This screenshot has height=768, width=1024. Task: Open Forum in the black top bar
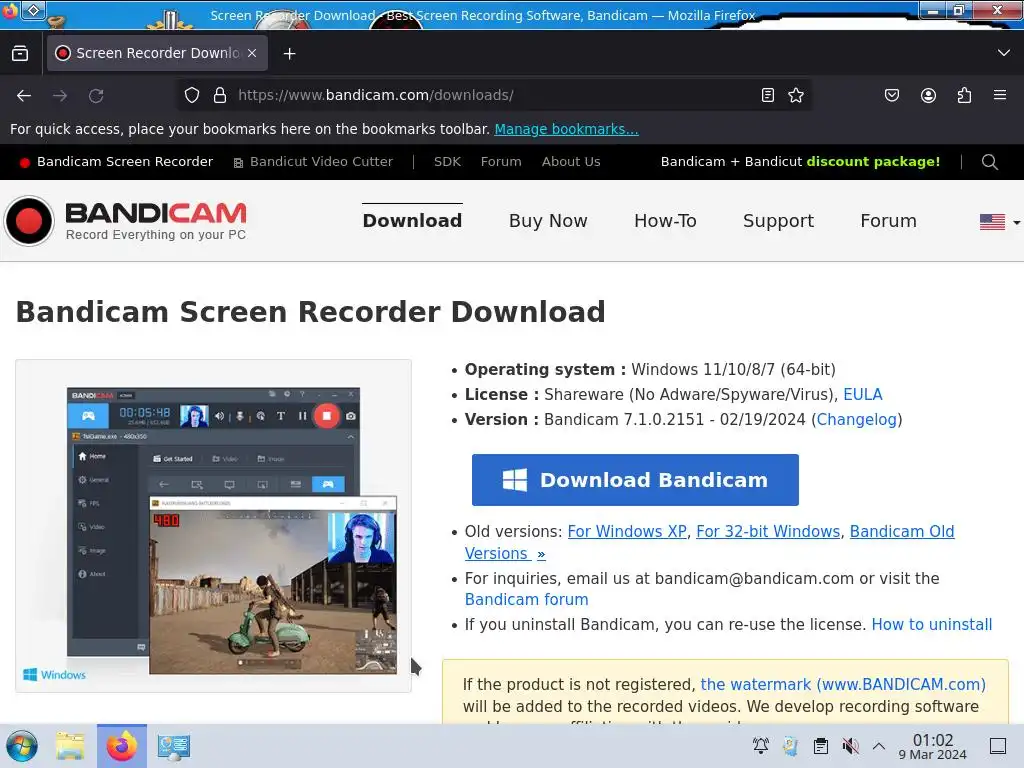pos(501,162)
